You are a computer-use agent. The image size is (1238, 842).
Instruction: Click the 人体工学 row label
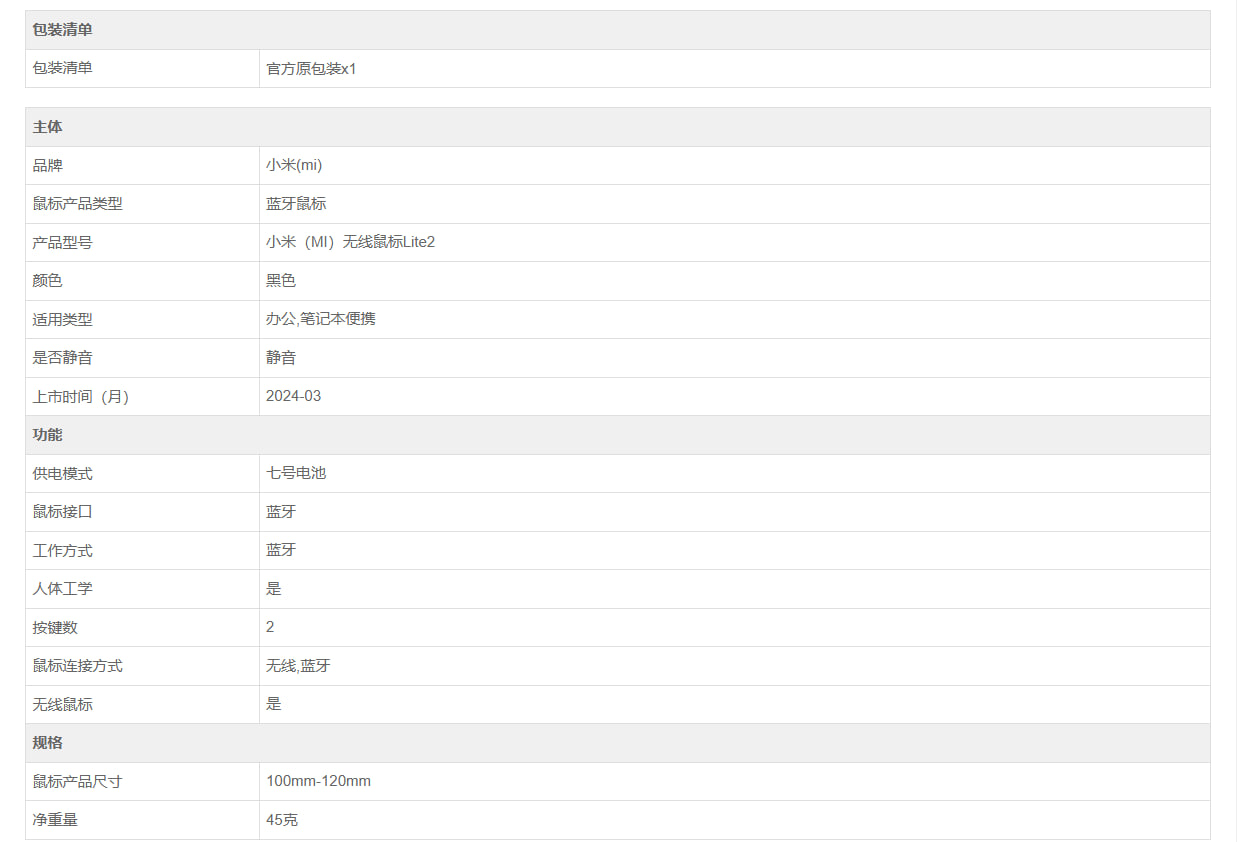coord(62,589)
